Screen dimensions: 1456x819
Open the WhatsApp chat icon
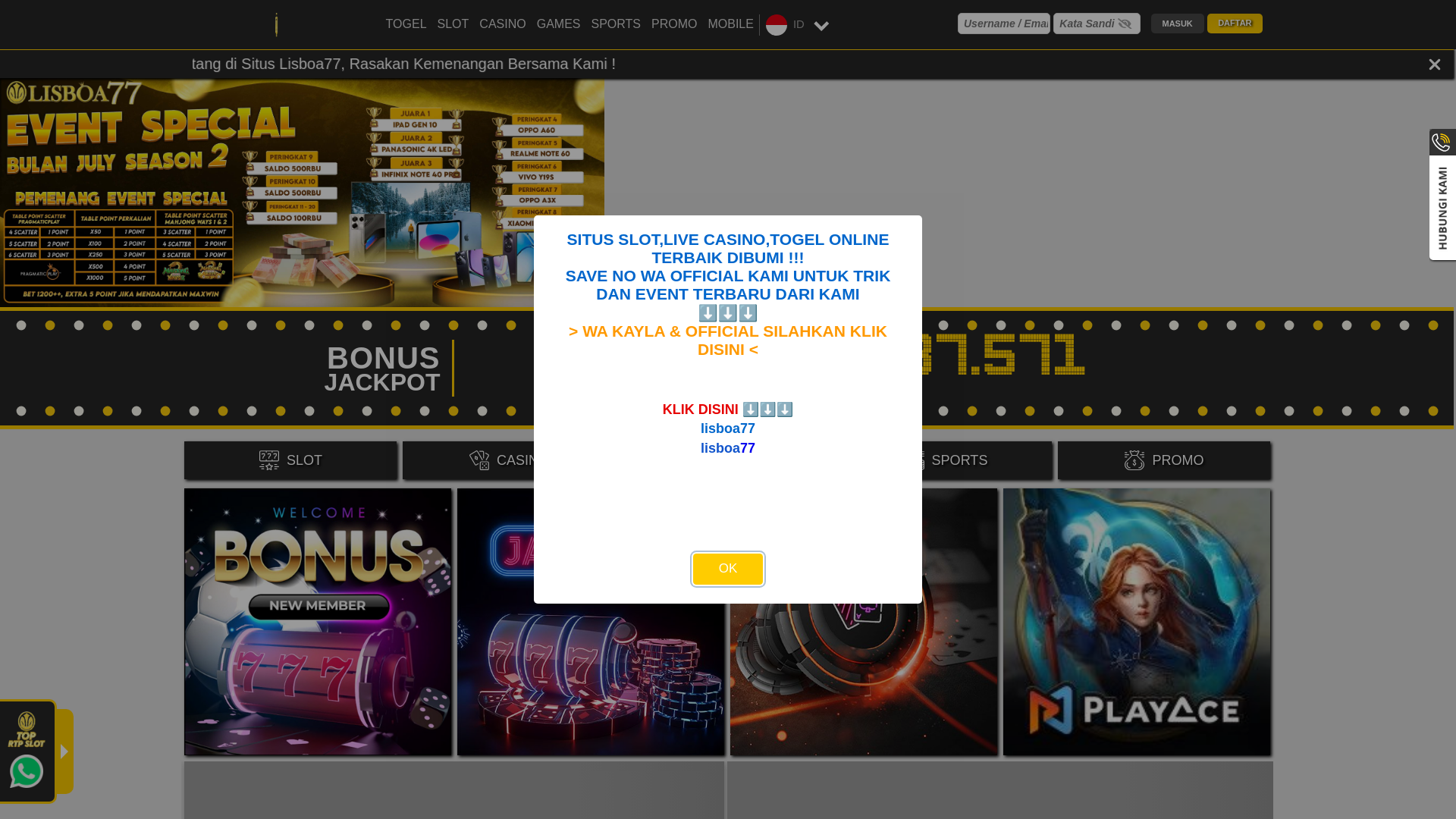27,771
